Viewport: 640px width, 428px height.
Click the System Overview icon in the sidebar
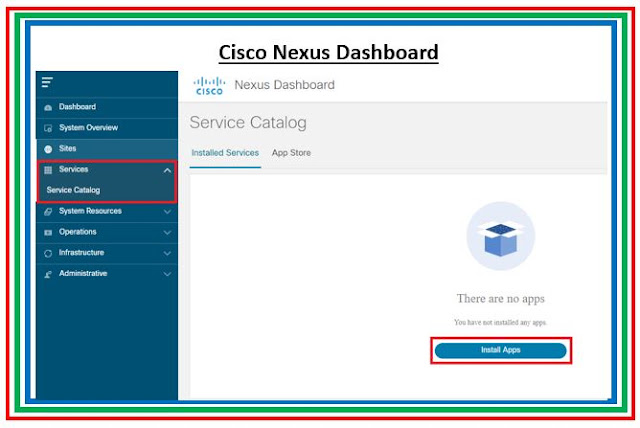pos(48,129)
